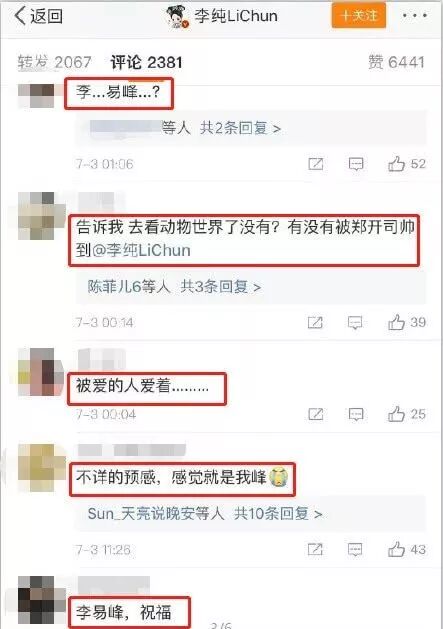Expand Sun_天亮说晚安等人 共10条回复
Image resolution: width=443 pixels, height=629 pixels.
(x=205, y=513)
